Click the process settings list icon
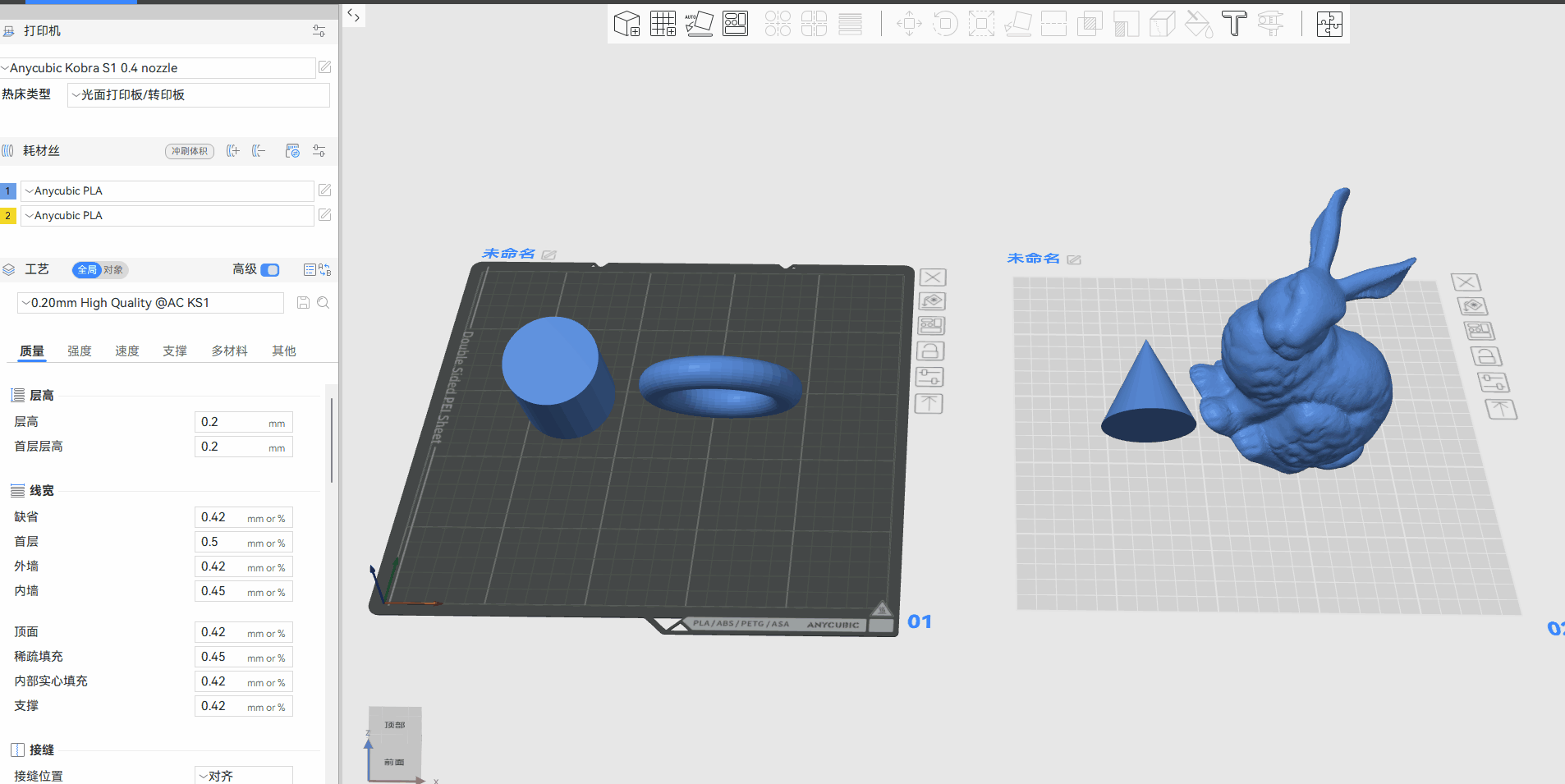Image resolution: width=1565 pixels, height=784 pixels. 310,270
